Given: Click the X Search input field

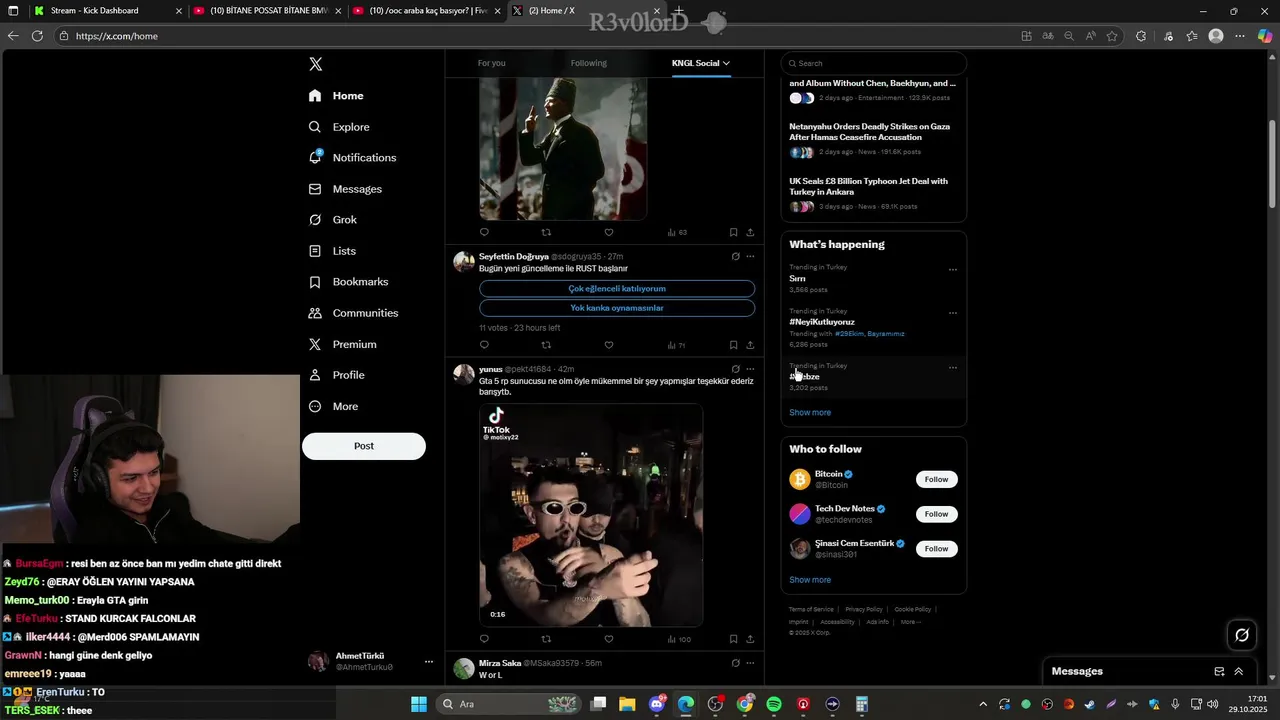Looking at the screenshot, I should (875, 63).
